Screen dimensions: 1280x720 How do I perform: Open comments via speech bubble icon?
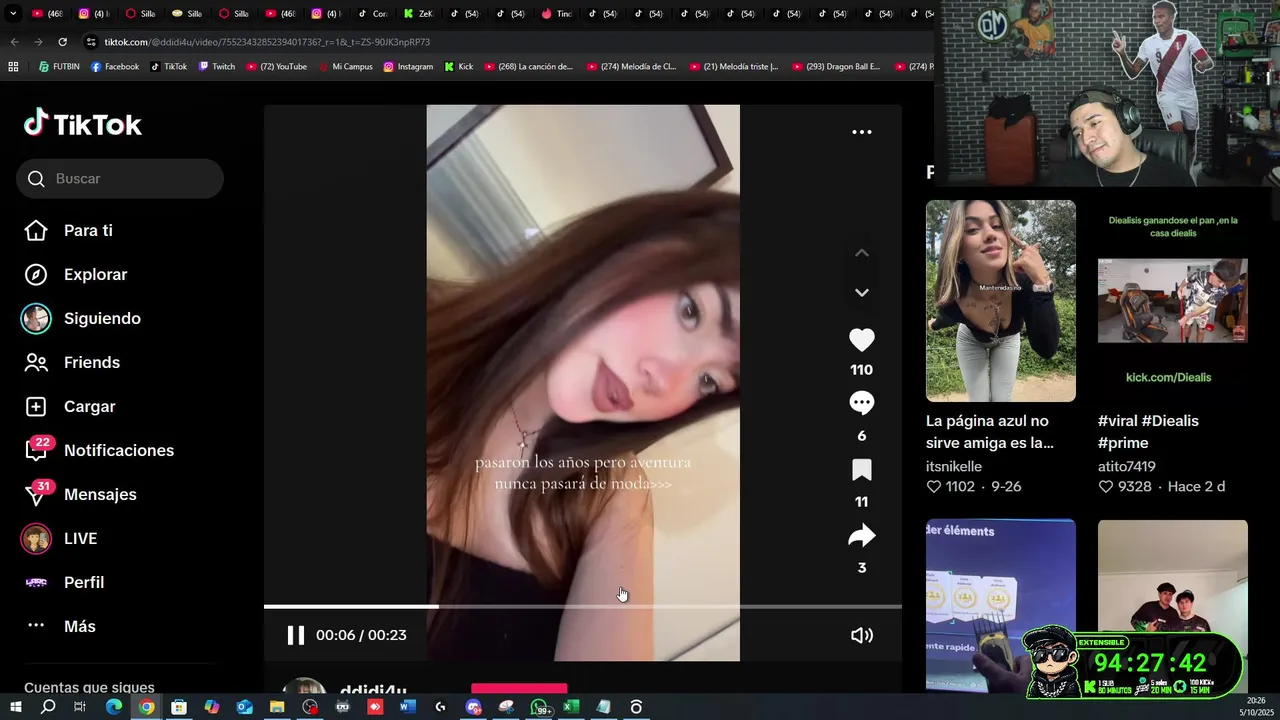click(861, 403)
